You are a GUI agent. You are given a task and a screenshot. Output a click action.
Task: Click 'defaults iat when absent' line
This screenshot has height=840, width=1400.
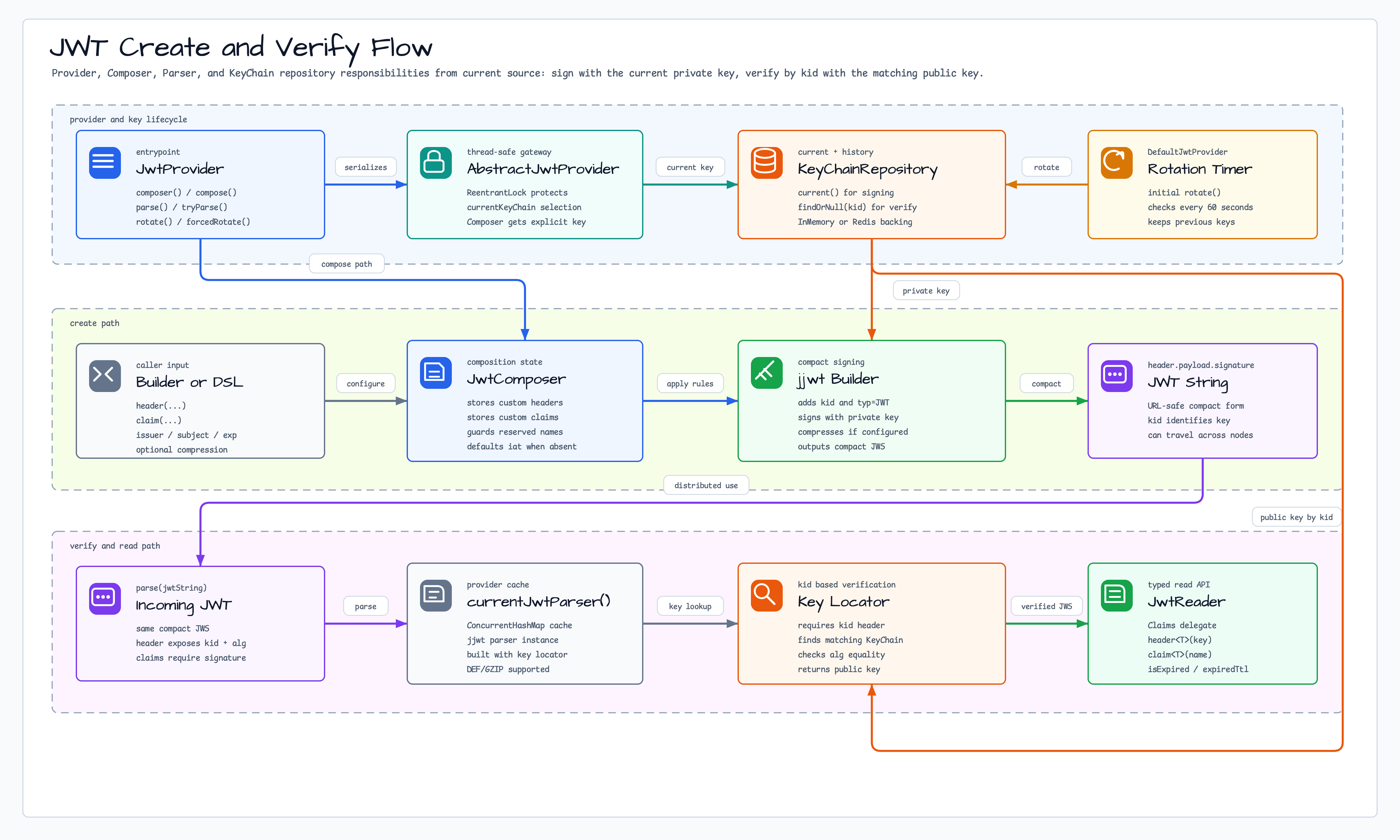(x=521, y=447)
